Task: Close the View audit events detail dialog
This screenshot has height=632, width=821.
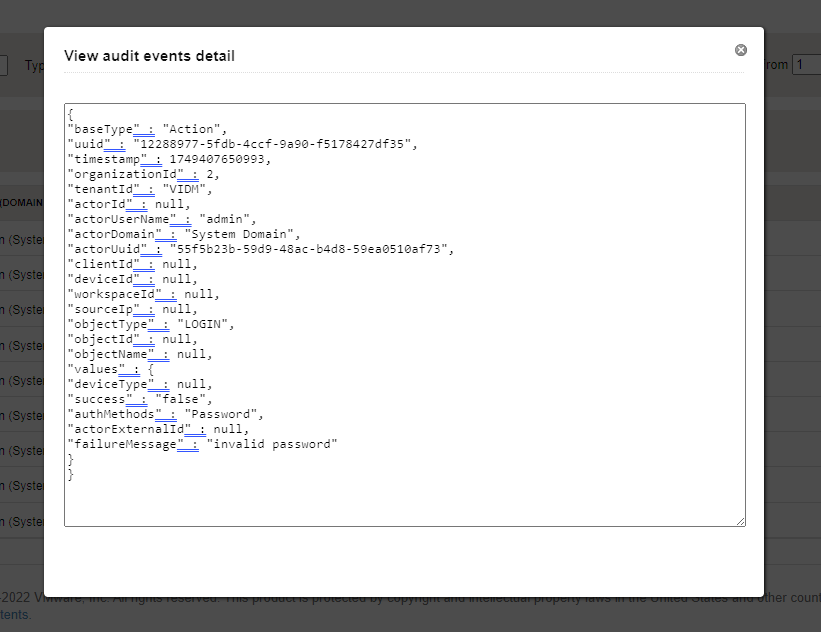Action: [x=740, y=49]
